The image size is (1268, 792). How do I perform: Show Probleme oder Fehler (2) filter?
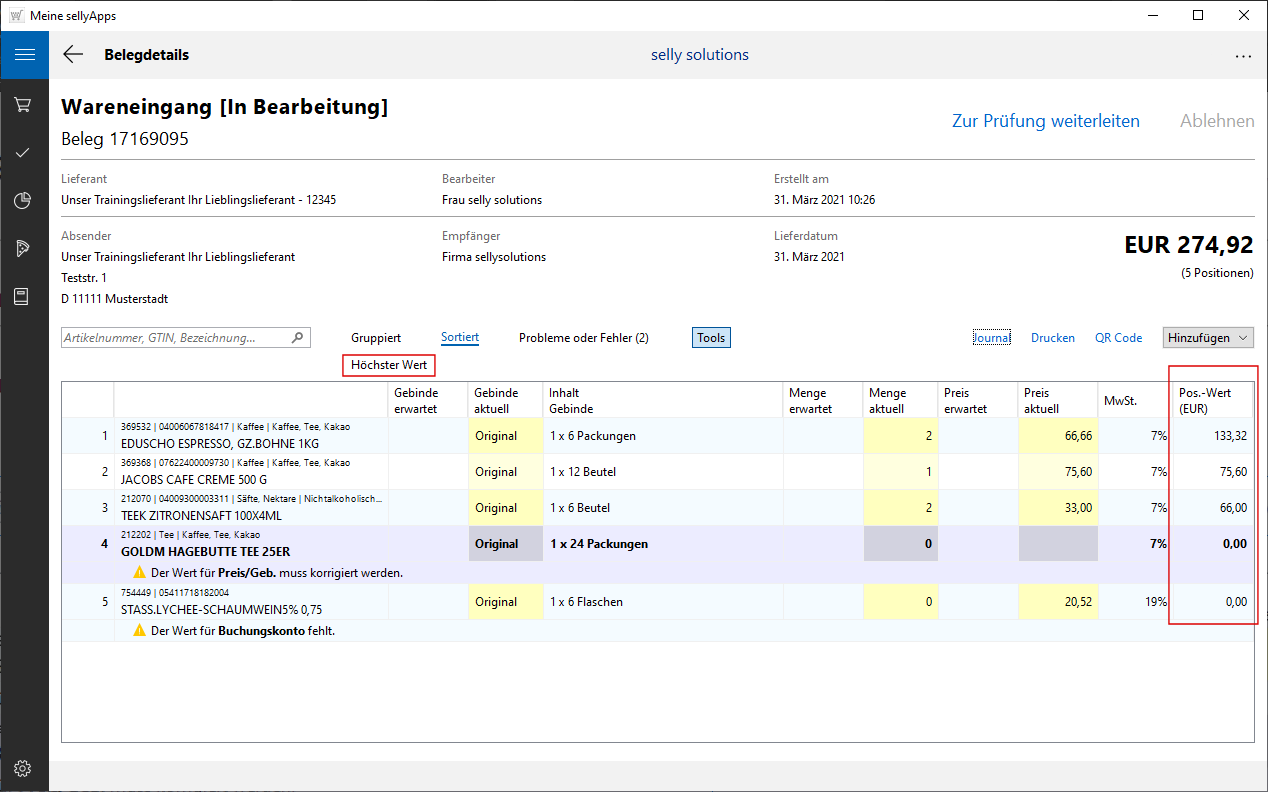(583, 338)
